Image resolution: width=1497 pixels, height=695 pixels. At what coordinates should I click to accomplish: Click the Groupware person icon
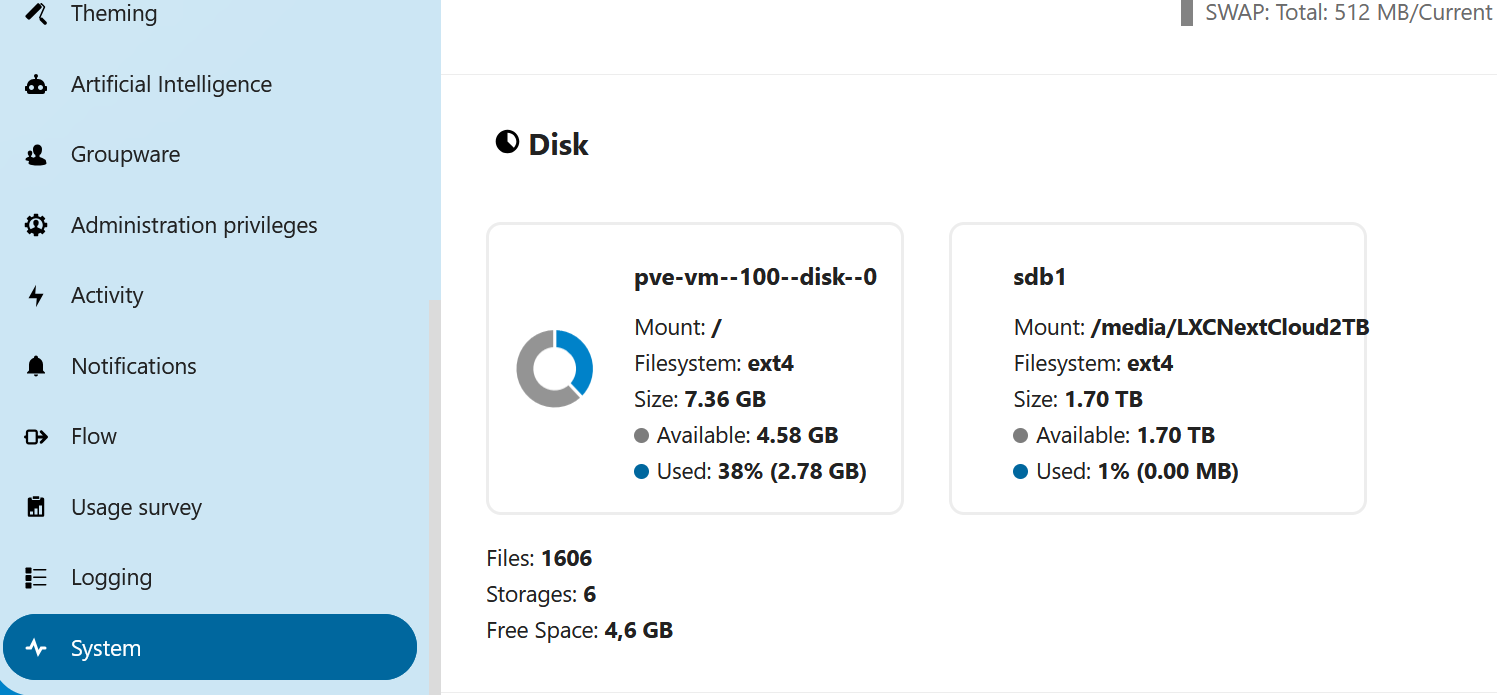tap(36, 155)
